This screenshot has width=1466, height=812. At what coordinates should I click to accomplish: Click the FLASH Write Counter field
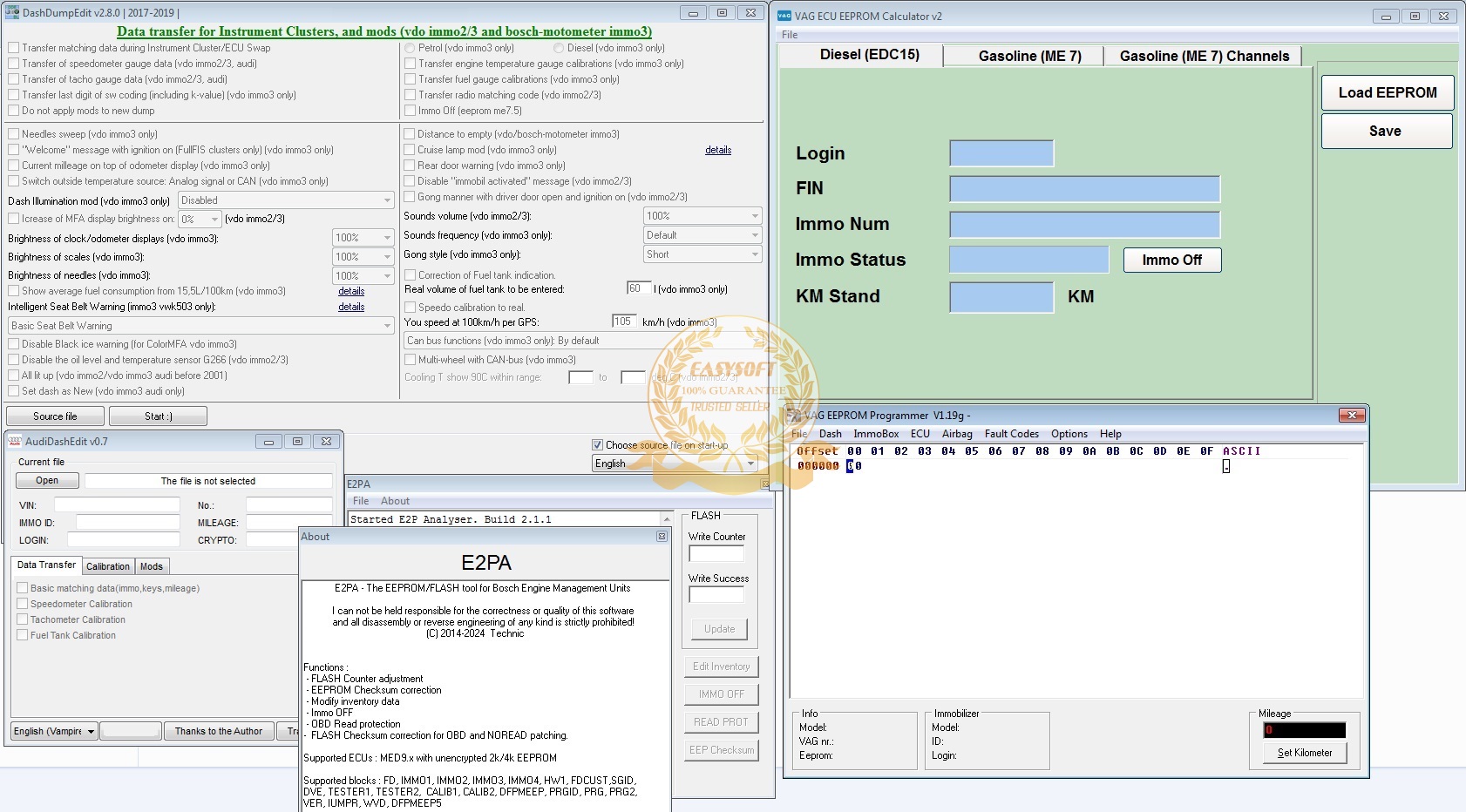(x=716, y=553)
